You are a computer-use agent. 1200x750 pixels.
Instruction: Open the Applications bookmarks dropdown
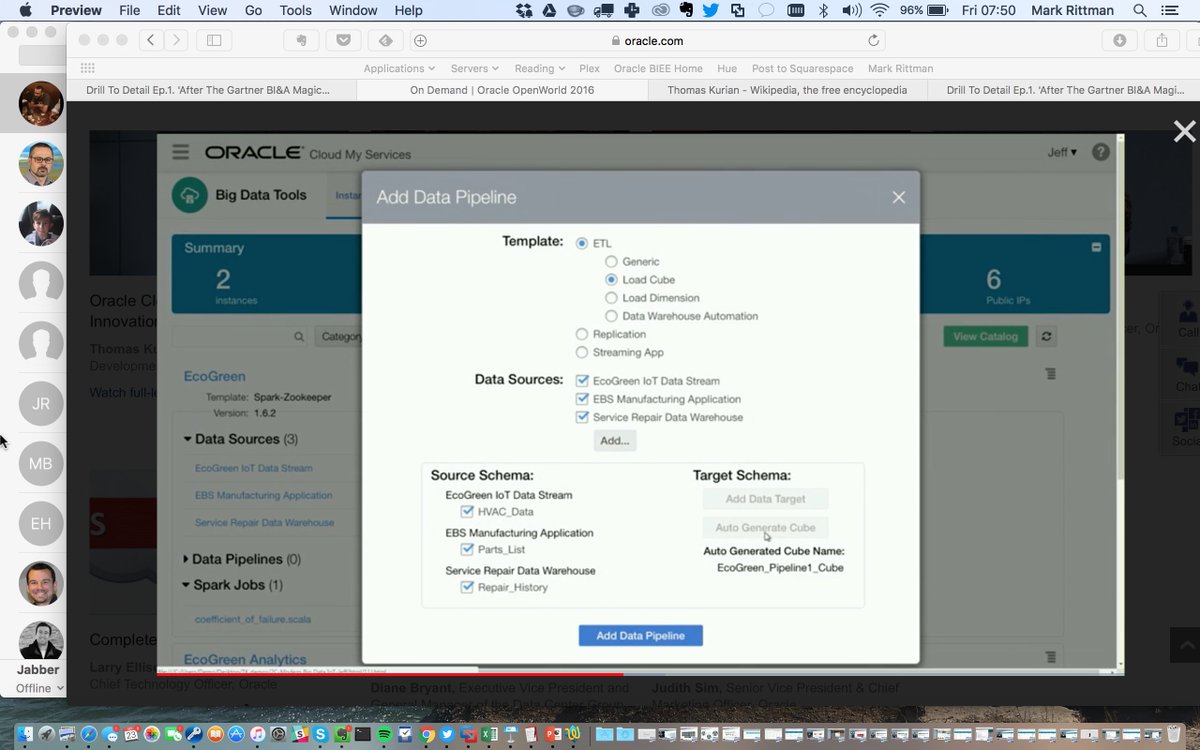coord(399,68)
